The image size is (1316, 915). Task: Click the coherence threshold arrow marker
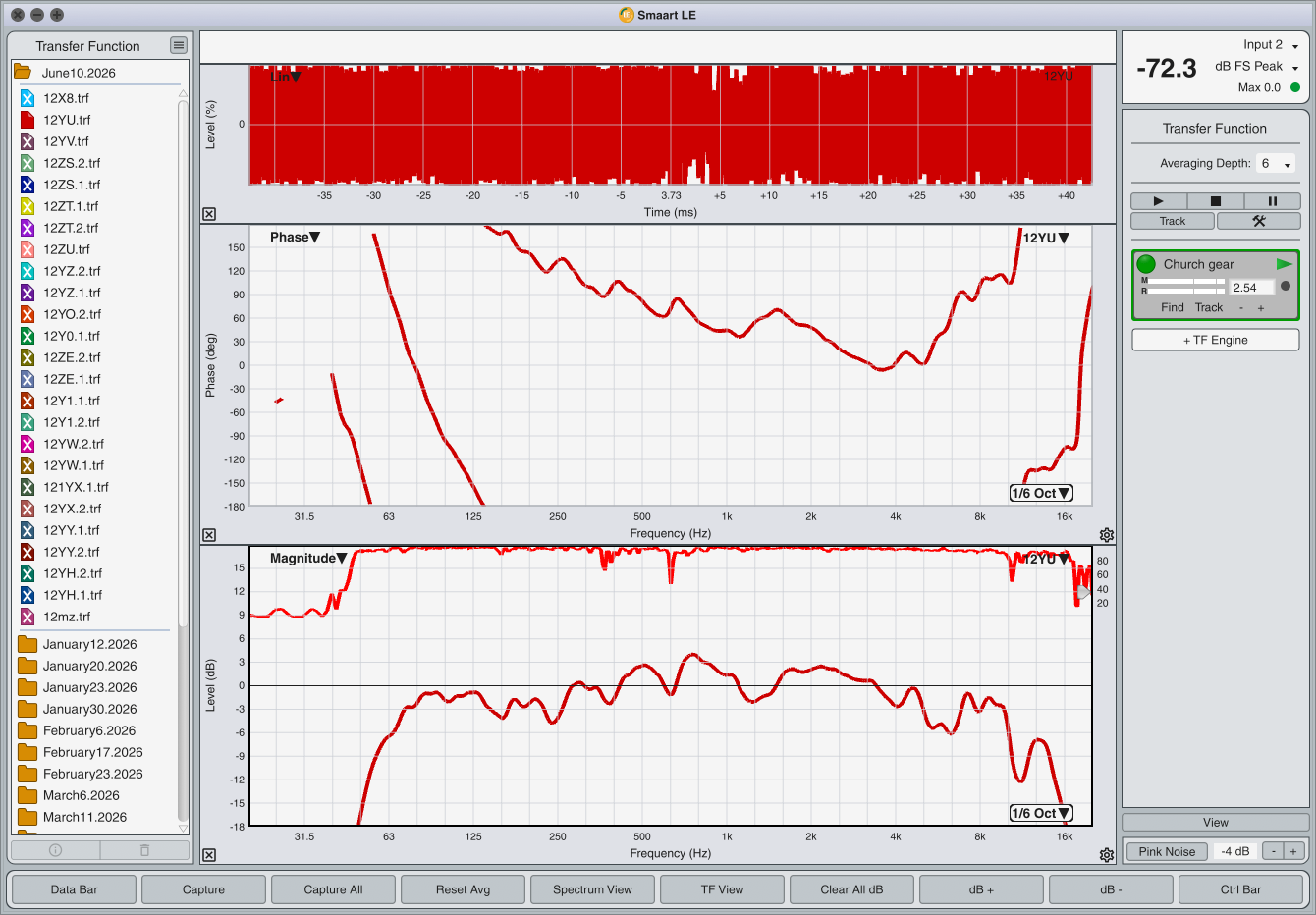[x=1082, y=592]
